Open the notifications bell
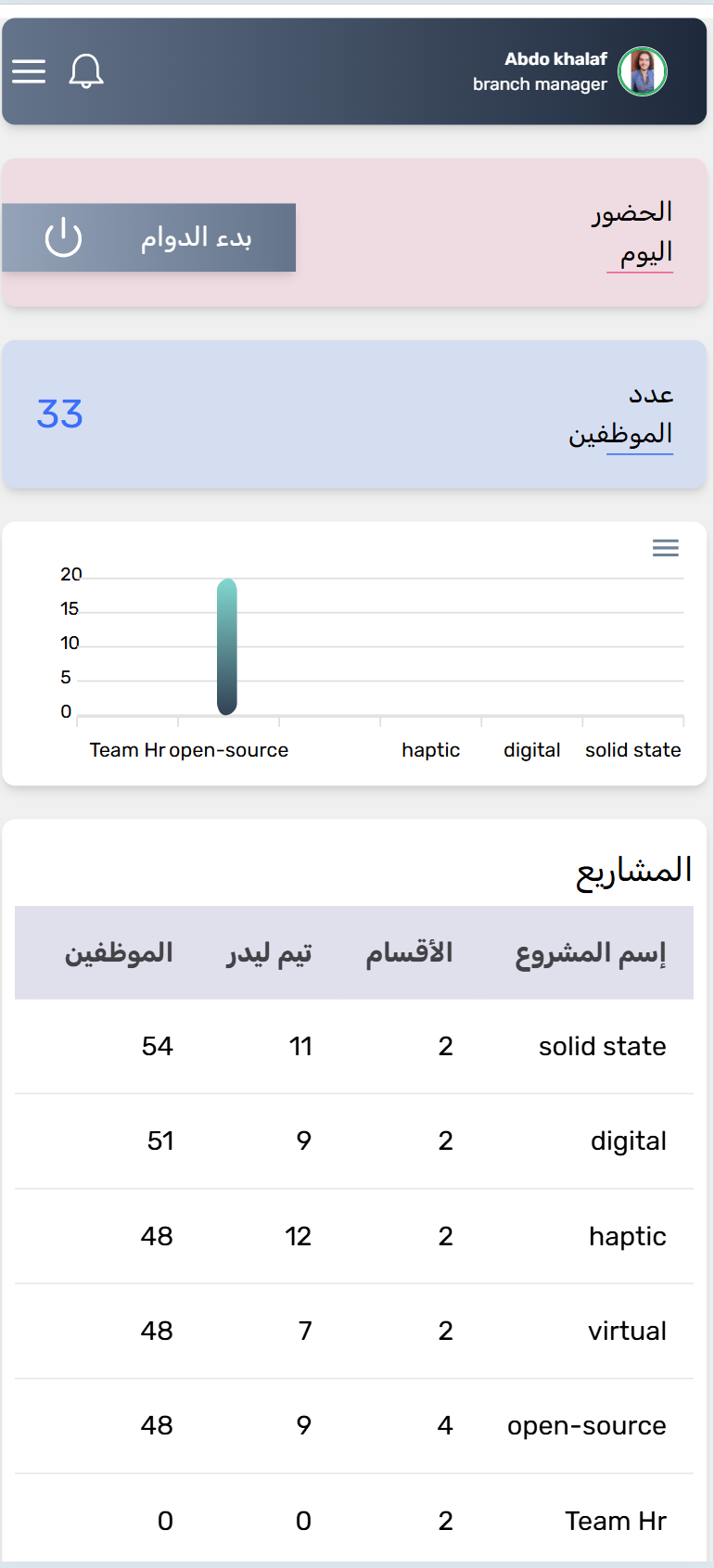The image size is (714, 1568). tap(86, 71)
